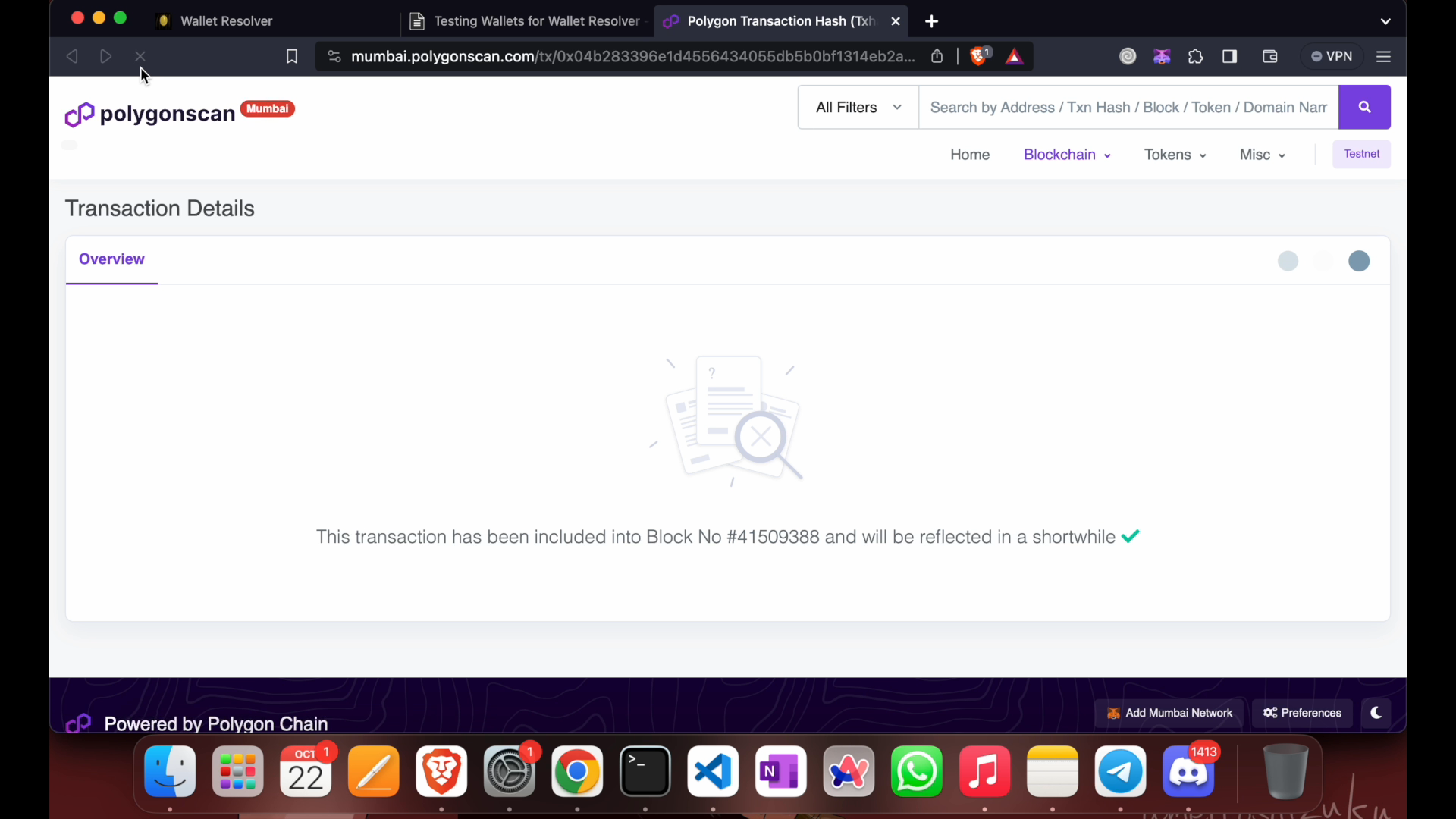Expand the All Filters dropdown
The width and height of the screenshot is (1456, 819).
coord(858,107)
